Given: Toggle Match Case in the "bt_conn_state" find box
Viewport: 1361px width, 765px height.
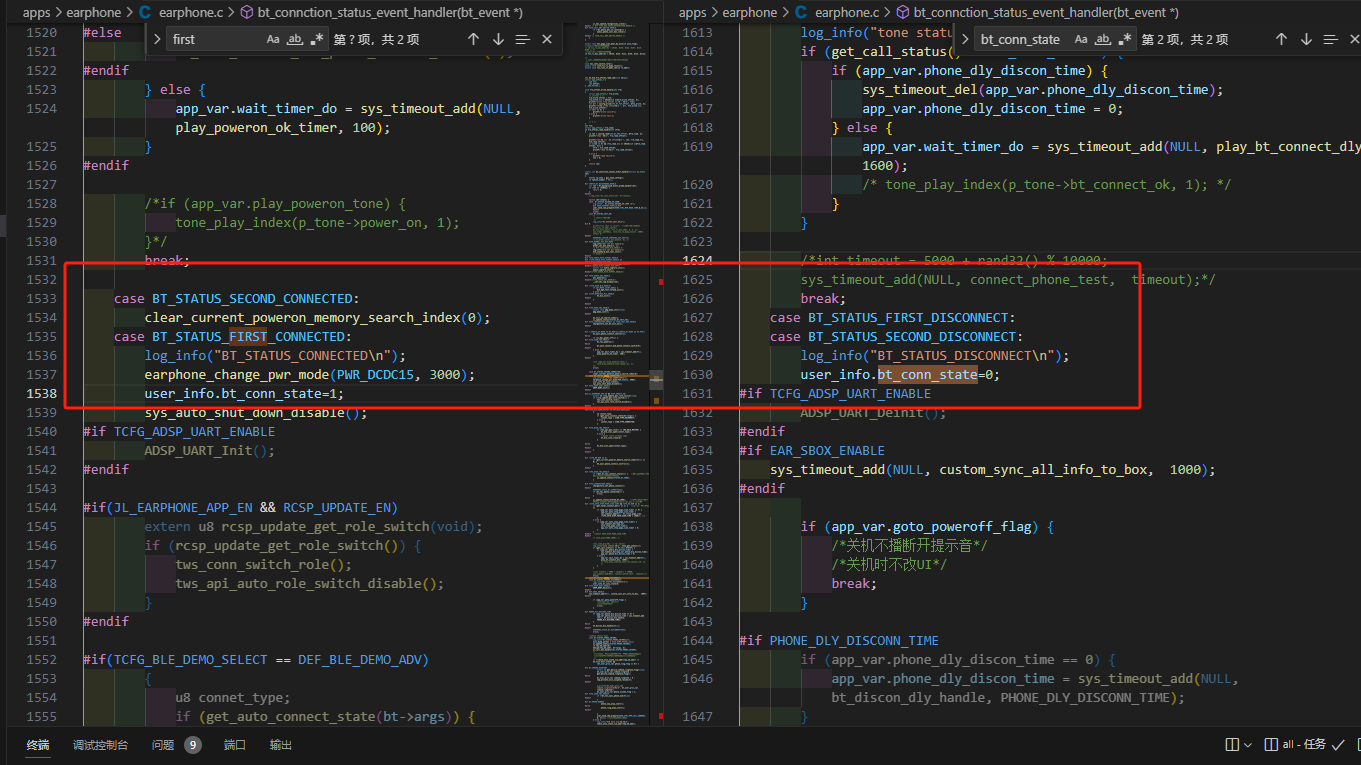Looking at the screenshot, I should [x=1081, y=39].
